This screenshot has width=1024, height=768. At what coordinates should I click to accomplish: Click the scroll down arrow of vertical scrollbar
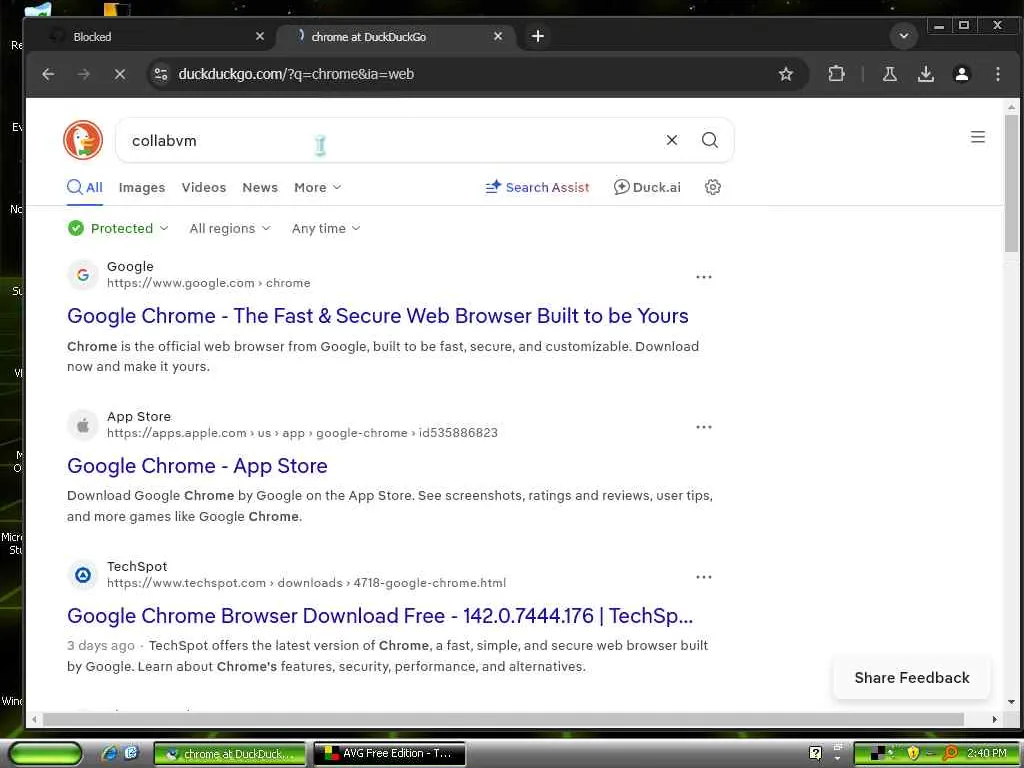pyautogui.click(x=1011, y=702)
